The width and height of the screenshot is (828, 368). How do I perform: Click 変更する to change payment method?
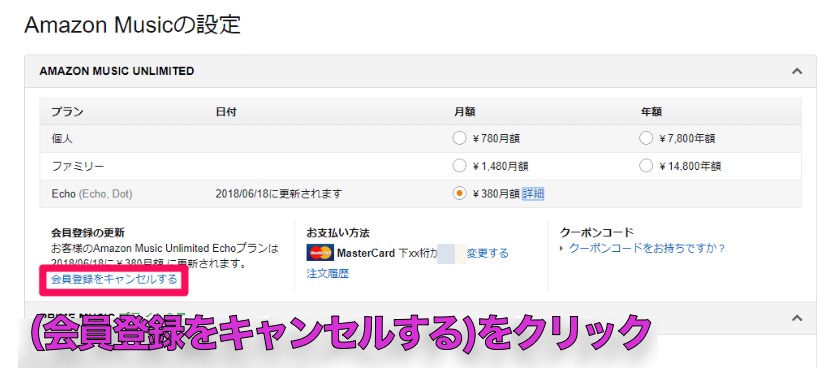pyautogui.click(x=487, y=253)
